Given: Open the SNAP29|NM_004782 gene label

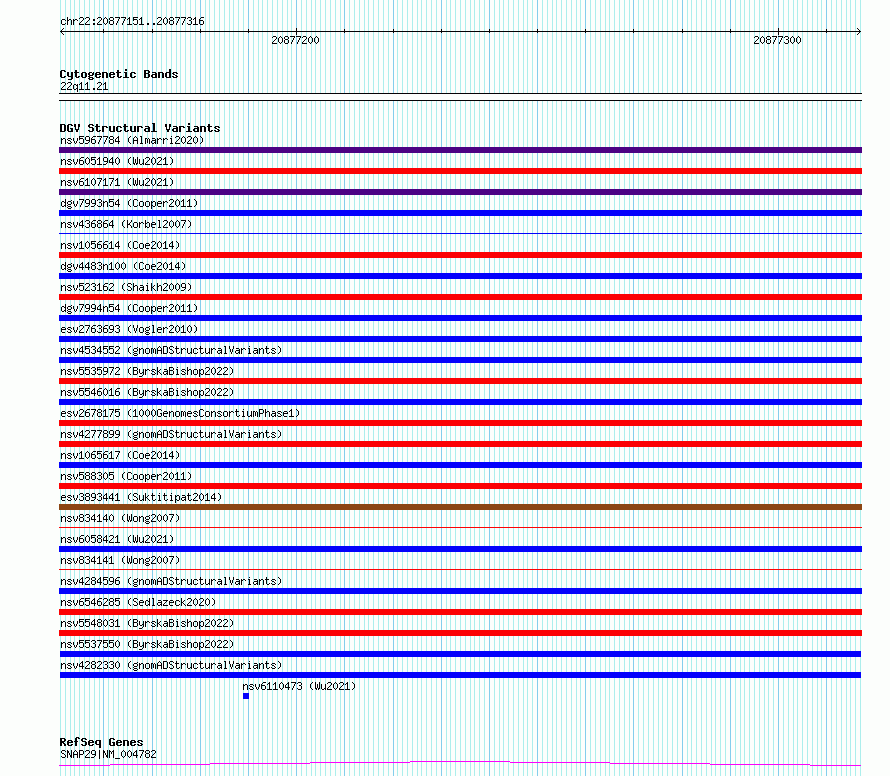Looking at the screenshot, I should pos(108,754).
